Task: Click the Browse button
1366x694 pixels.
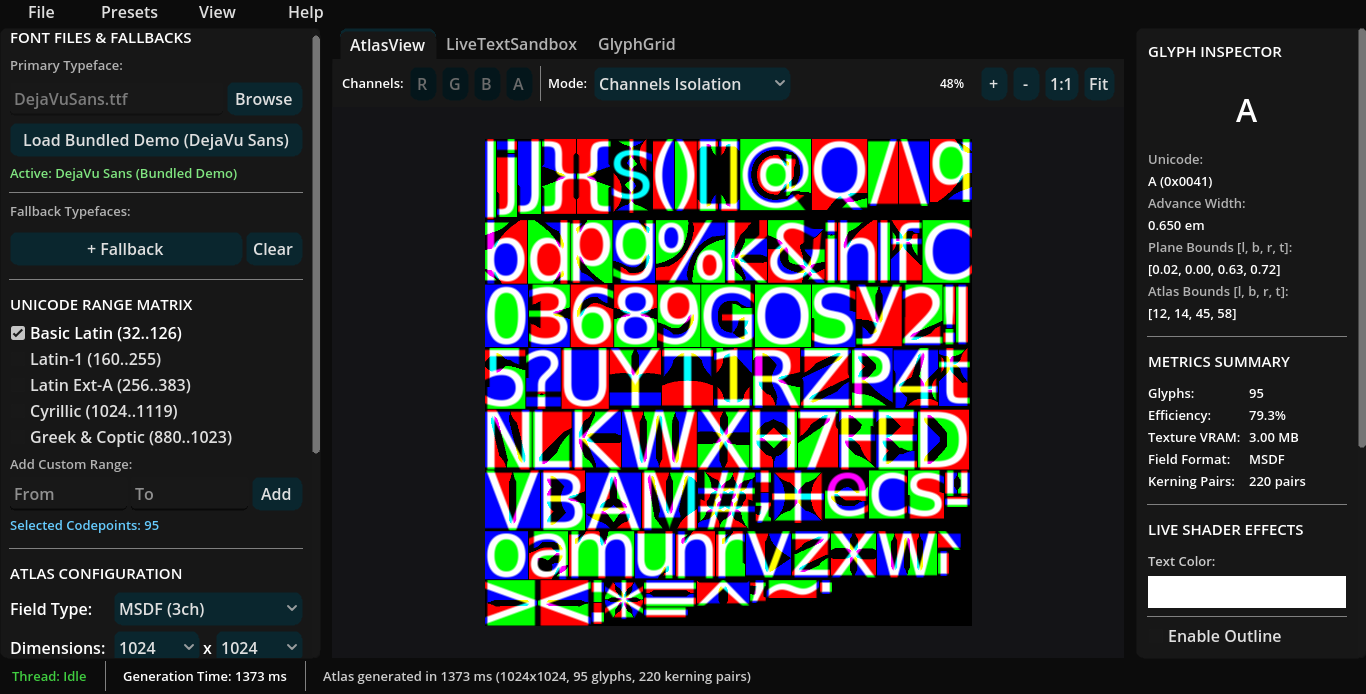Action: tap(264, 99)
